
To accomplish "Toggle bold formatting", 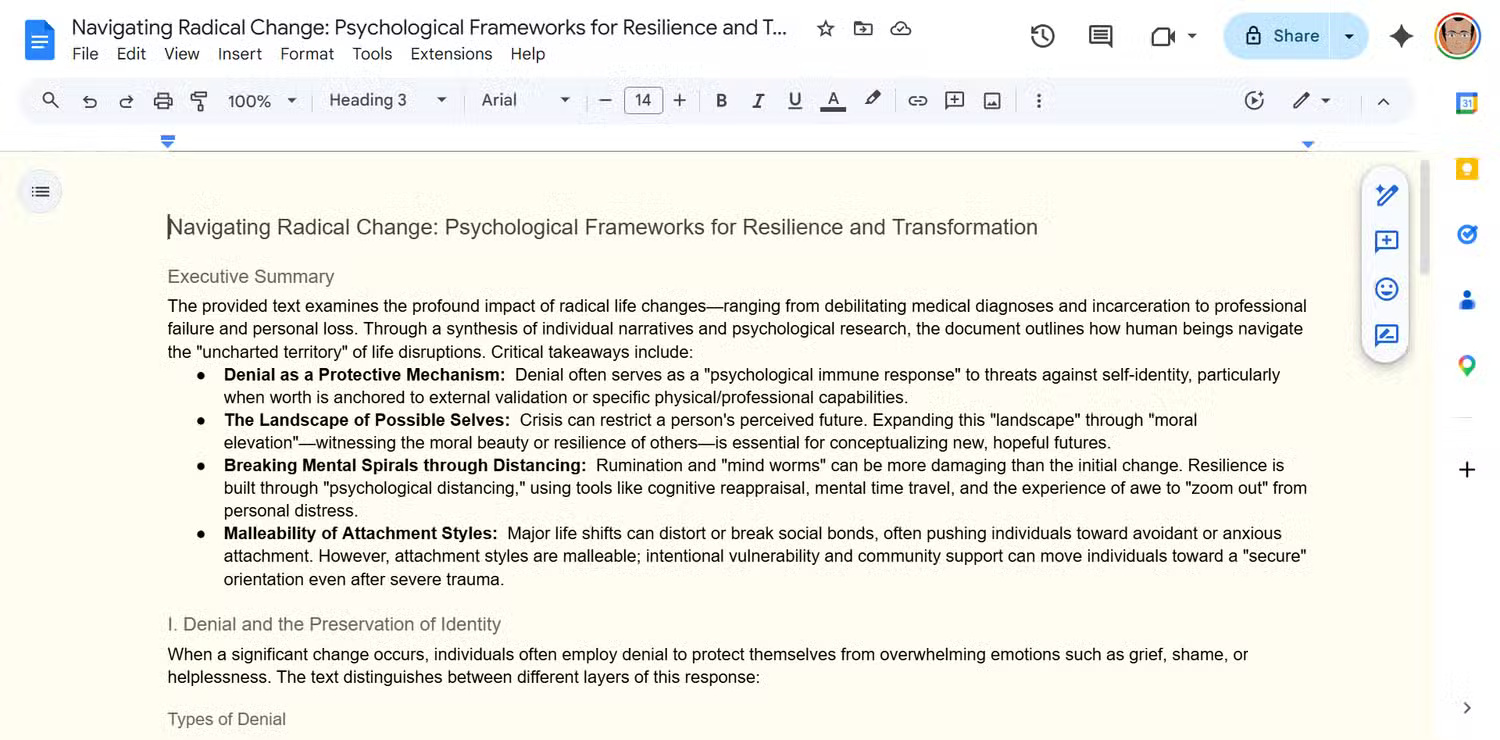I will click(720, 100).
